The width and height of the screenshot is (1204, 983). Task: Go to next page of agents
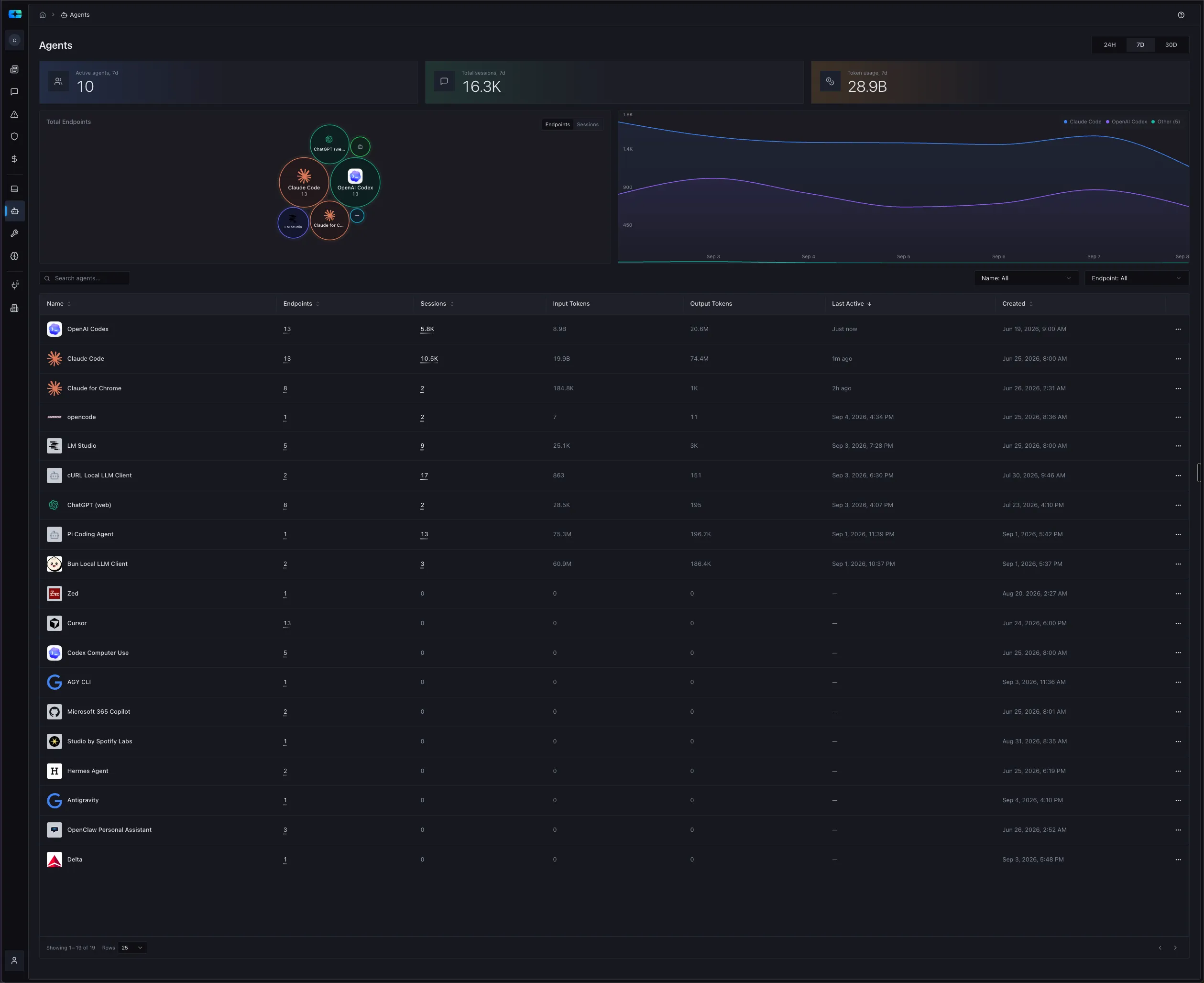1175,947
